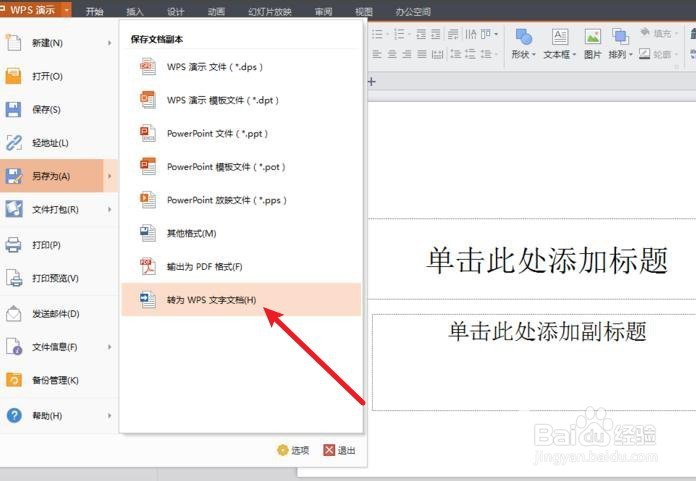The width and height of the screenshot is (696, 481).
Task: Click the Text Box (文本框) icon in the ribbon
Action: (x=559, y=37)
